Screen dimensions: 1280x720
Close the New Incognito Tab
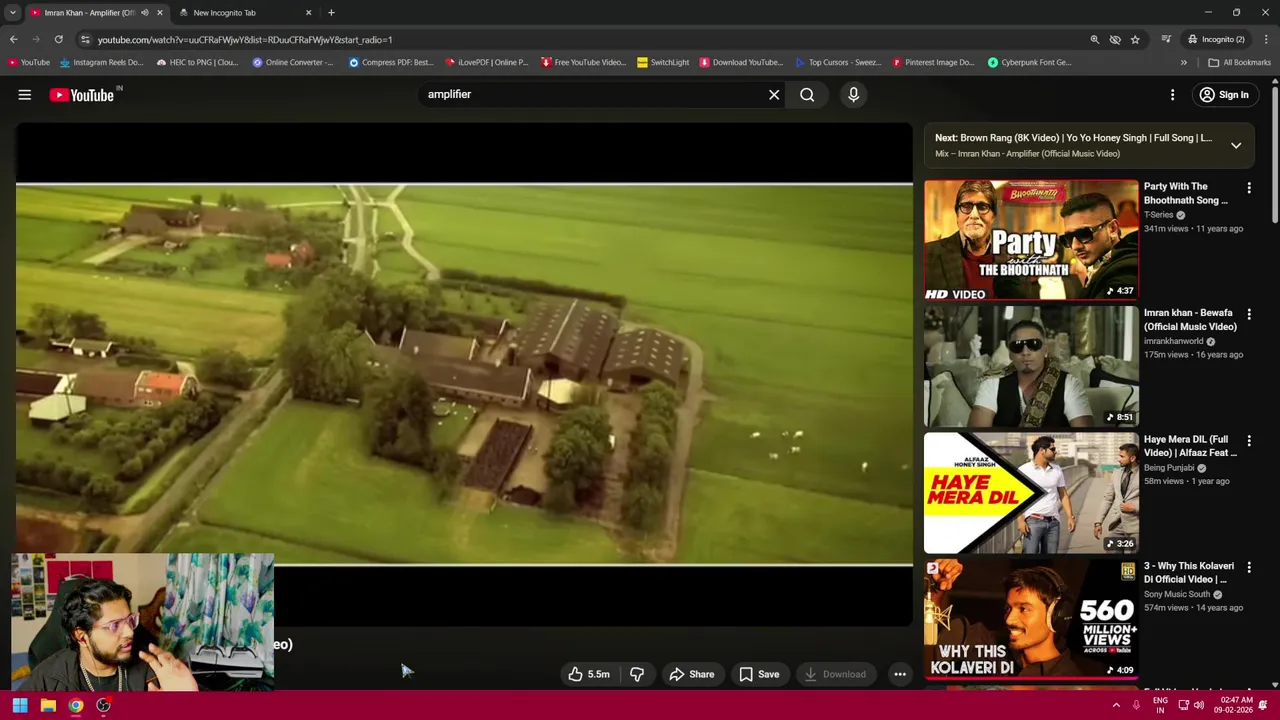(x=308, y=13)
